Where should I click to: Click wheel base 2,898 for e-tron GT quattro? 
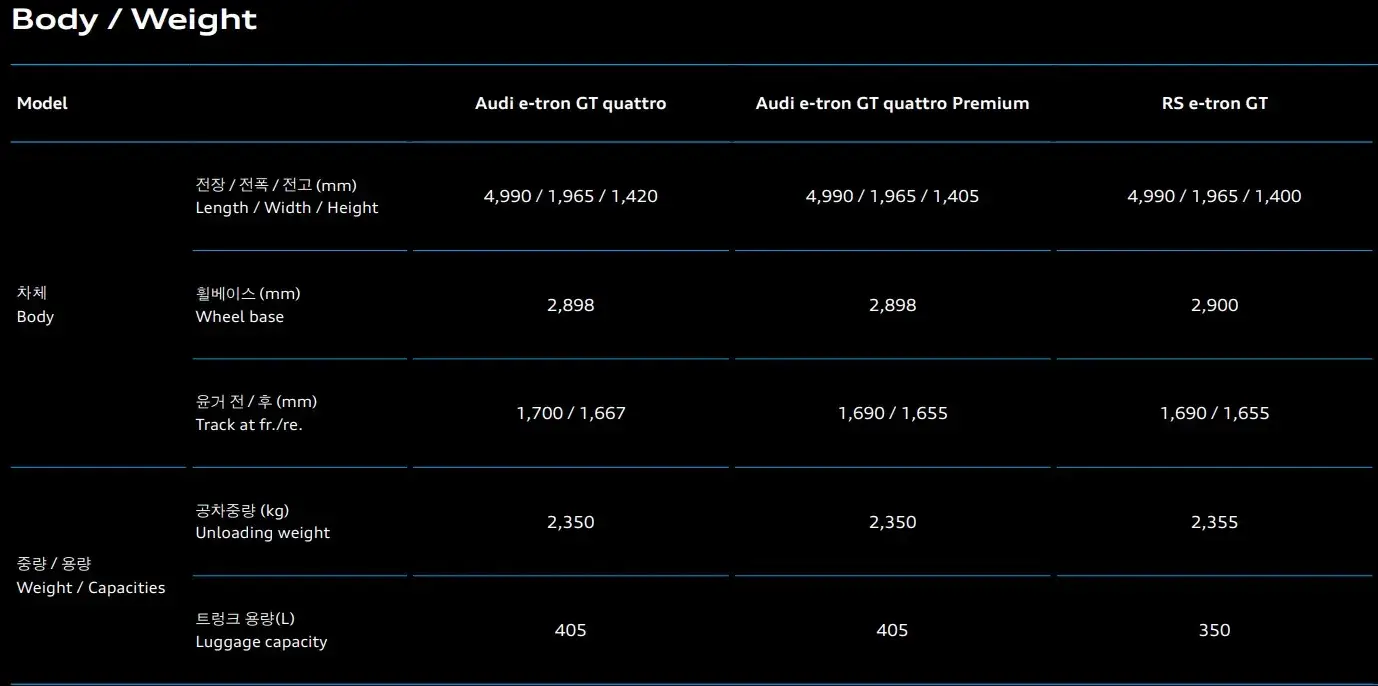coord(571,305)
